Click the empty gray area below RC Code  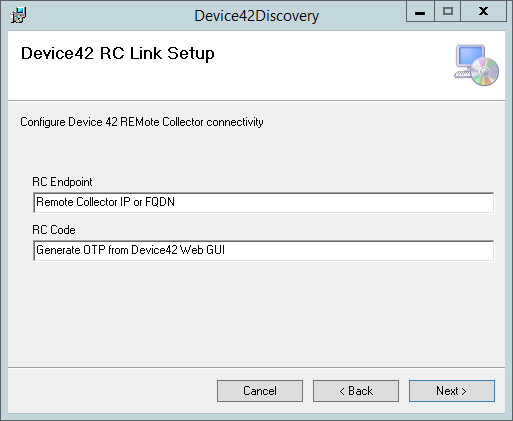[256, 313]
